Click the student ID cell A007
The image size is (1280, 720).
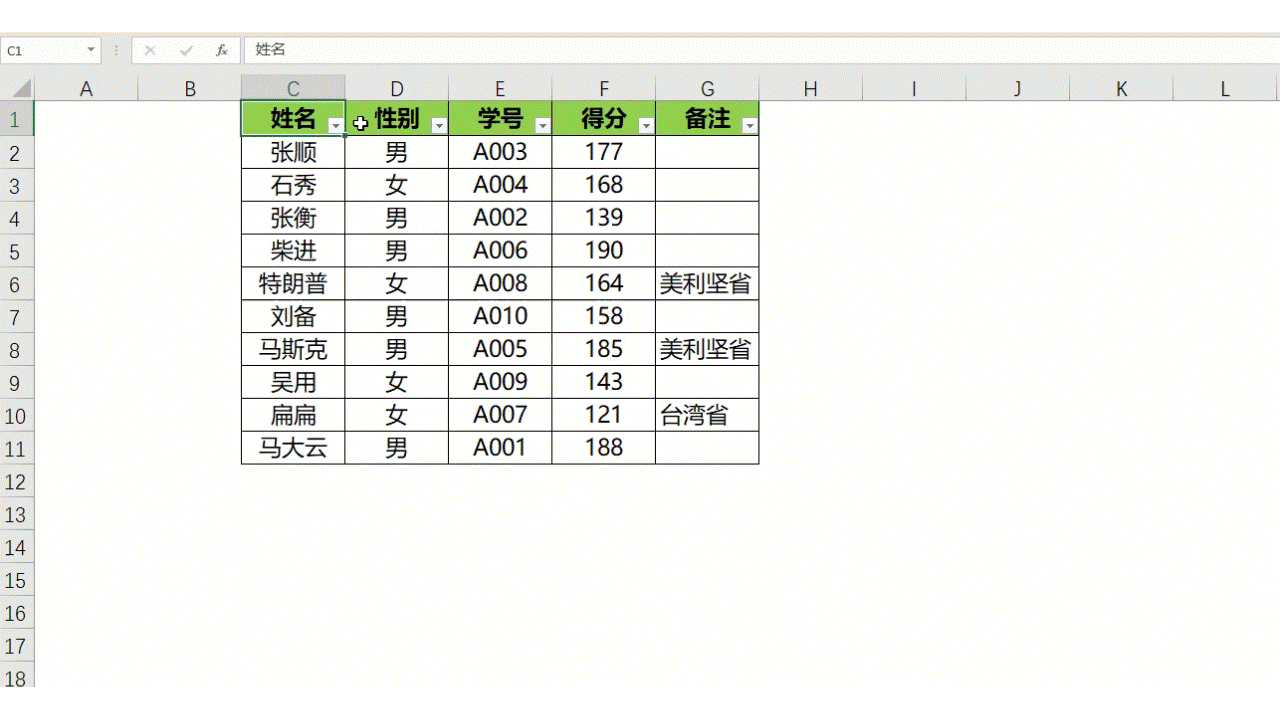coord(500,415)
